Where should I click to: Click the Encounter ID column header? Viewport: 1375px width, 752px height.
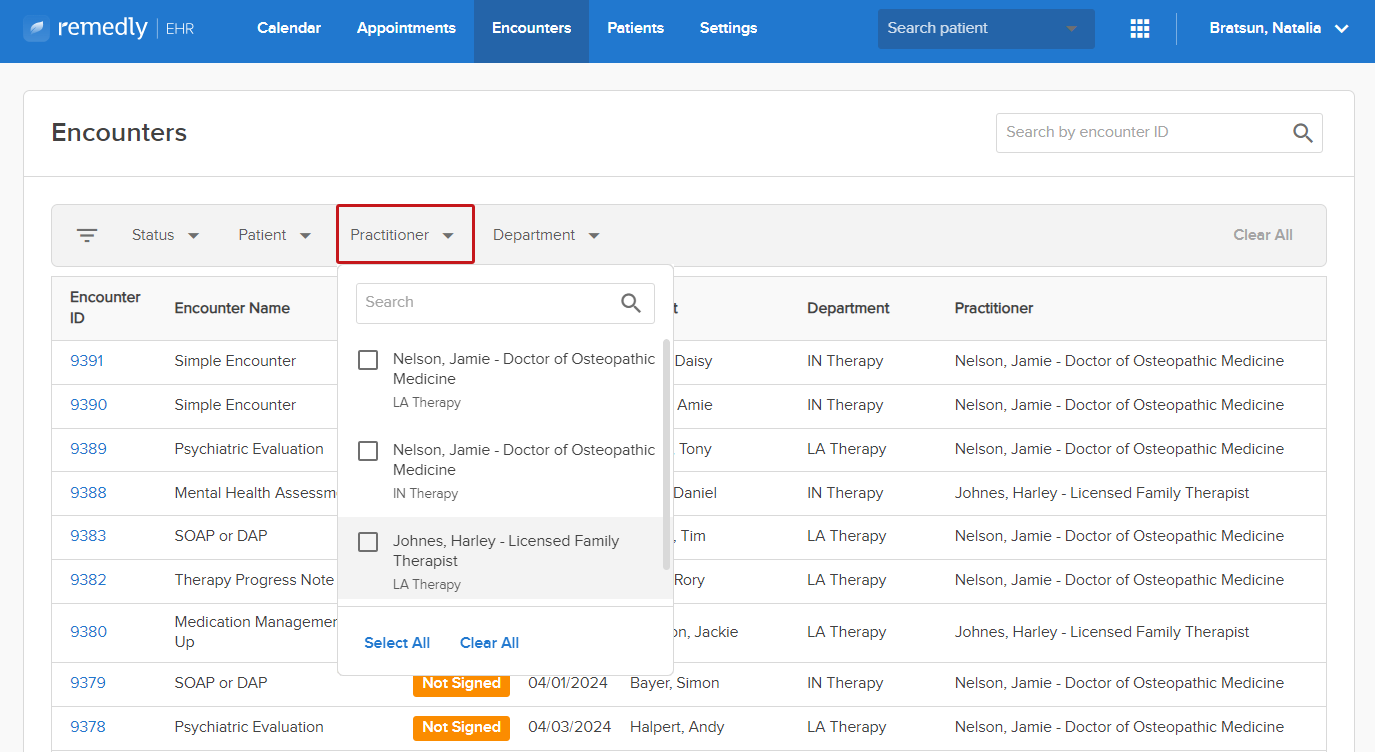pyautogui.click(x=105, y=308)
